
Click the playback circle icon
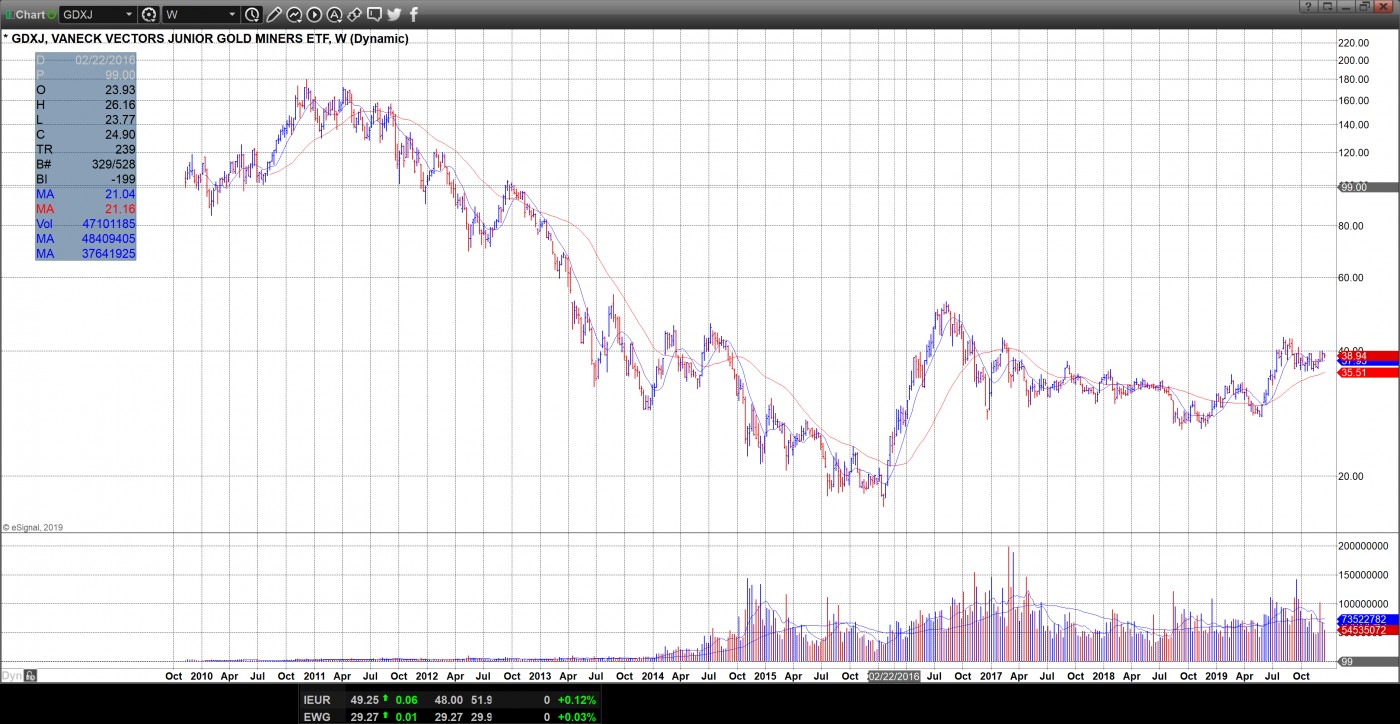click(314, 15)
